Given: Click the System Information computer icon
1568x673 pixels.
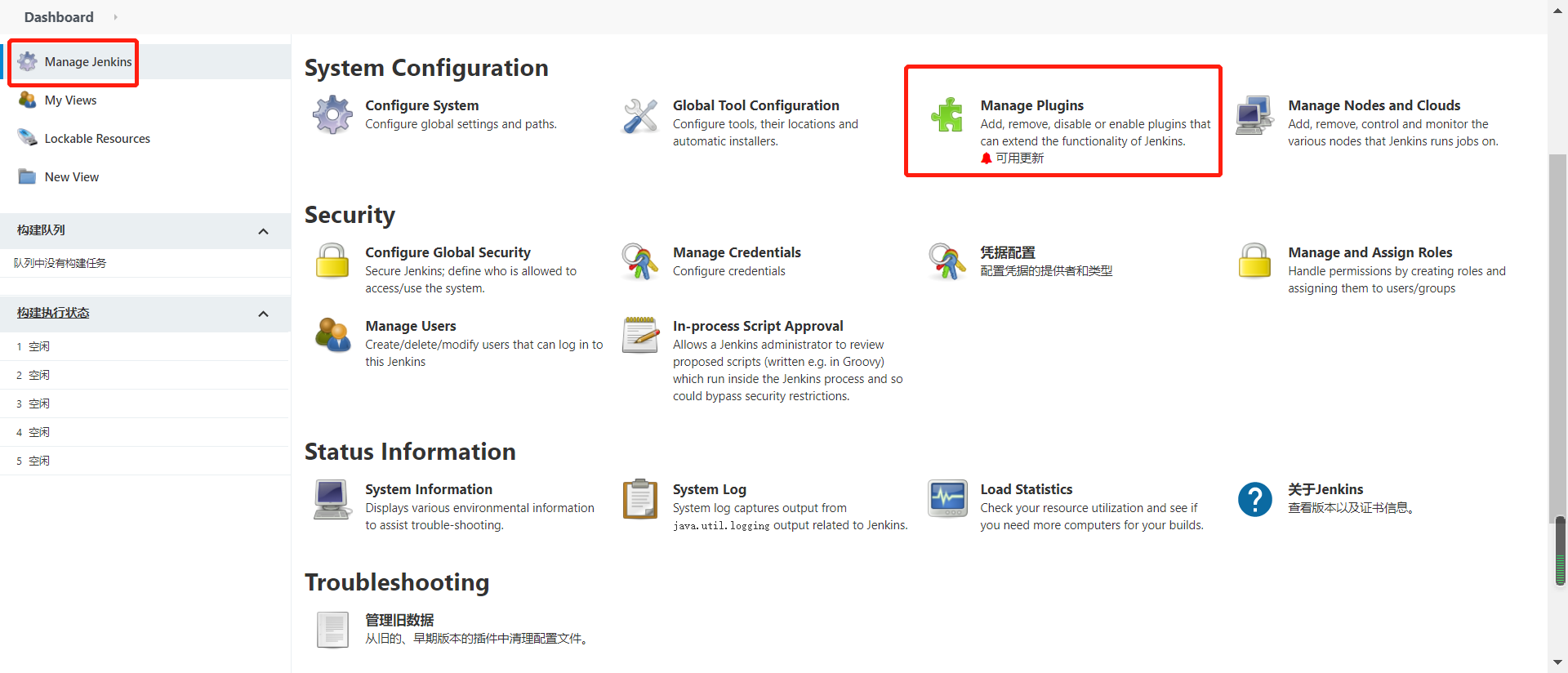Looking at the screenshot, I should (332, 499).
